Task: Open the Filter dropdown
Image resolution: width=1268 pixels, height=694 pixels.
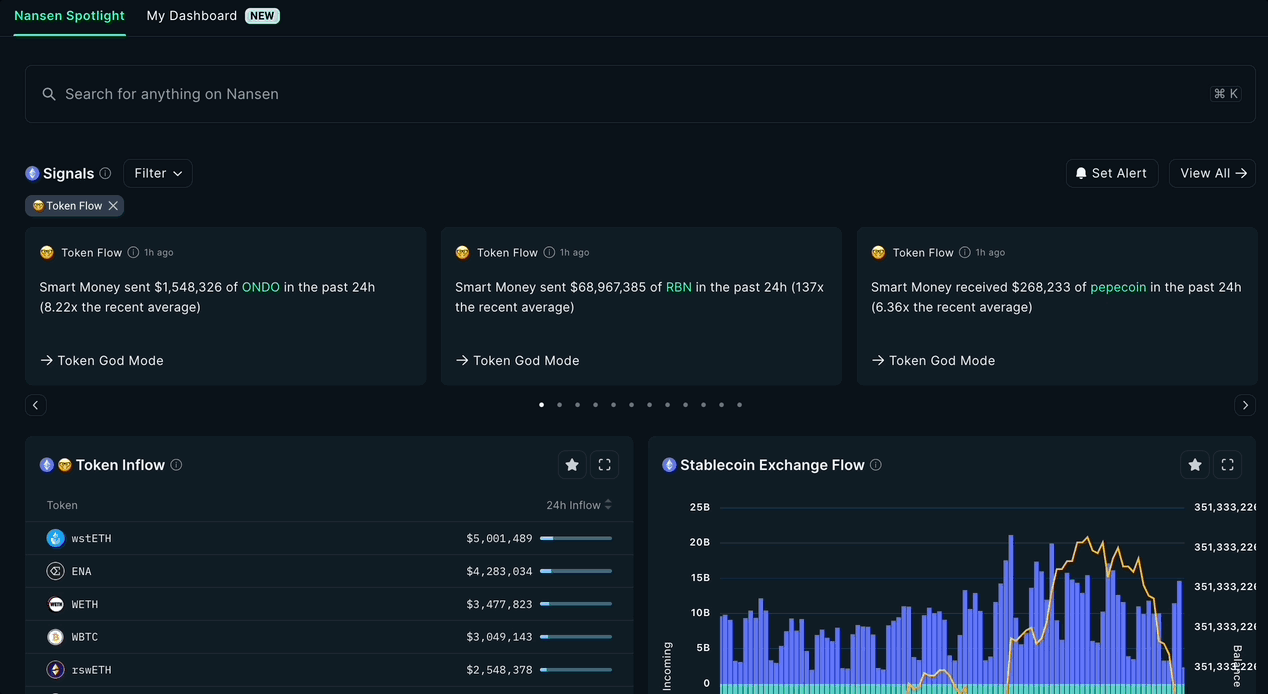Action: [x=157, y=173]
